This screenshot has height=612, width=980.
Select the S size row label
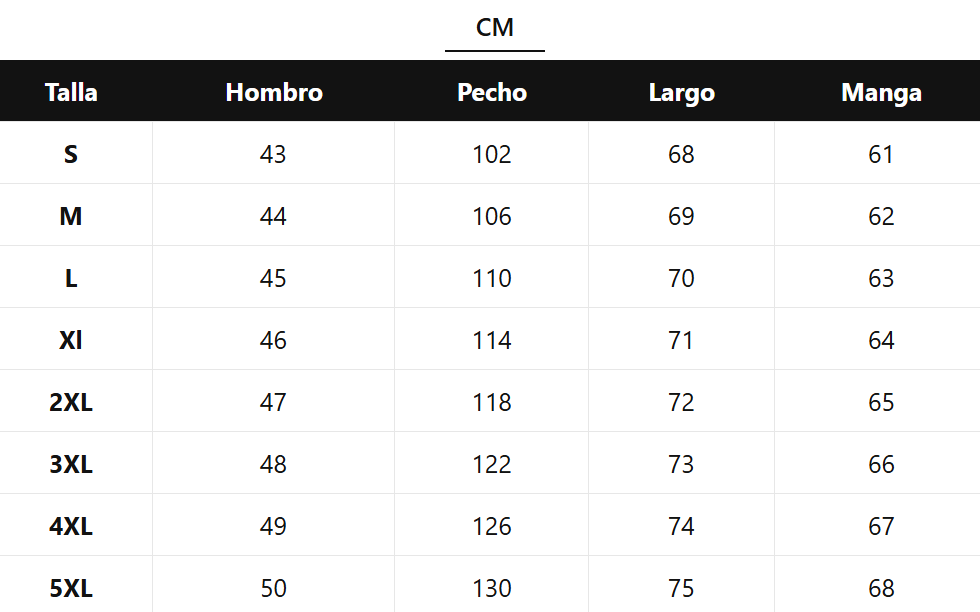click(x=71, y=155)
